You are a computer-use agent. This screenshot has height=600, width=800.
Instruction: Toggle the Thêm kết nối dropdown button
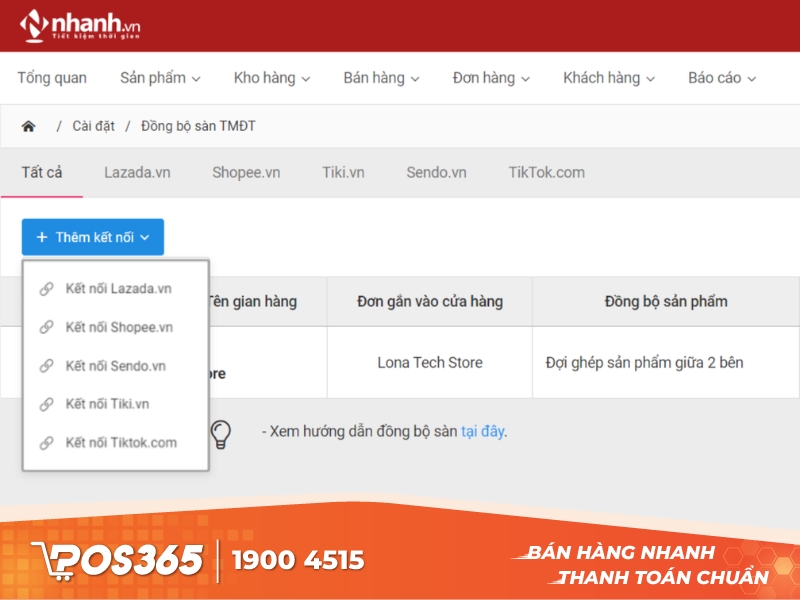(x=93, y=237)
